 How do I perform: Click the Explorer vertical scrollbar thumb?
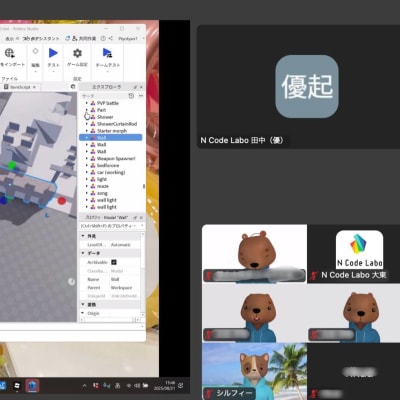(x=144, y=186)
